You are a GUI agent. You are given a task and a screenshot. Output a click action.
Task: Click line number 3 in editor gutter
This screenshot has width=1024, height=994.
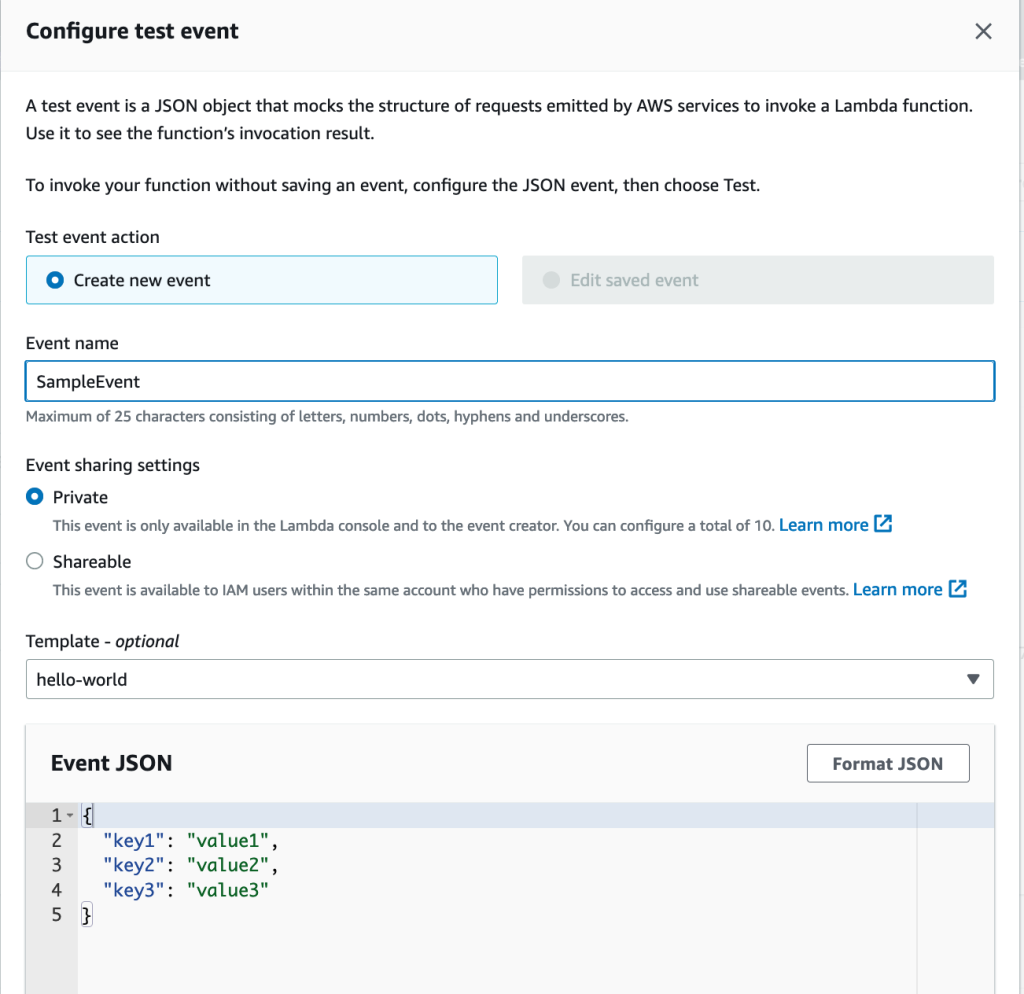(57, 865)
